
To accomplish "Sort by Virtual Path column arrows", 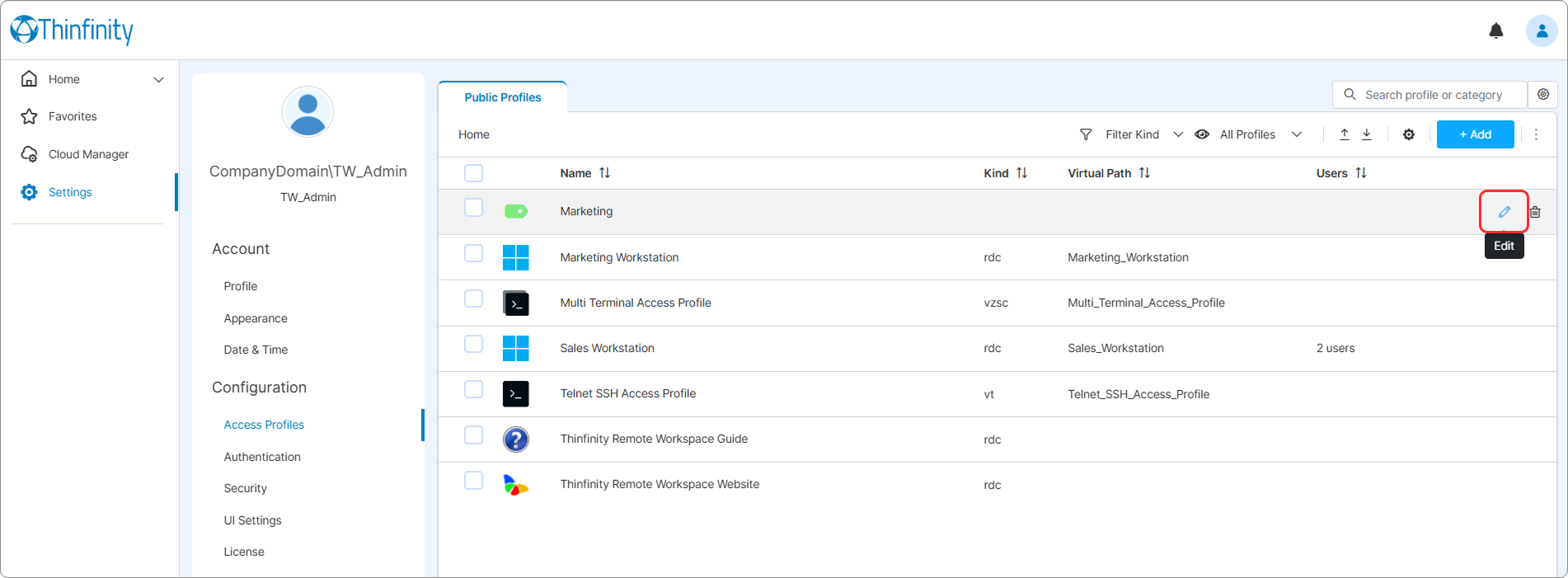I will click(x=1144, y=173).
